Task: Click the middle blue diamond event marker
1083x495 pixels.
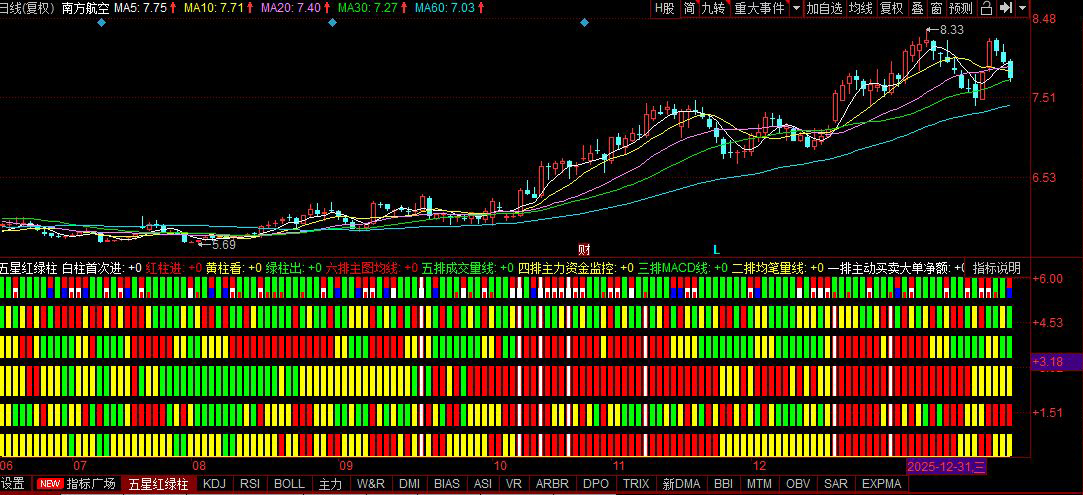Action: click(332, 23)
